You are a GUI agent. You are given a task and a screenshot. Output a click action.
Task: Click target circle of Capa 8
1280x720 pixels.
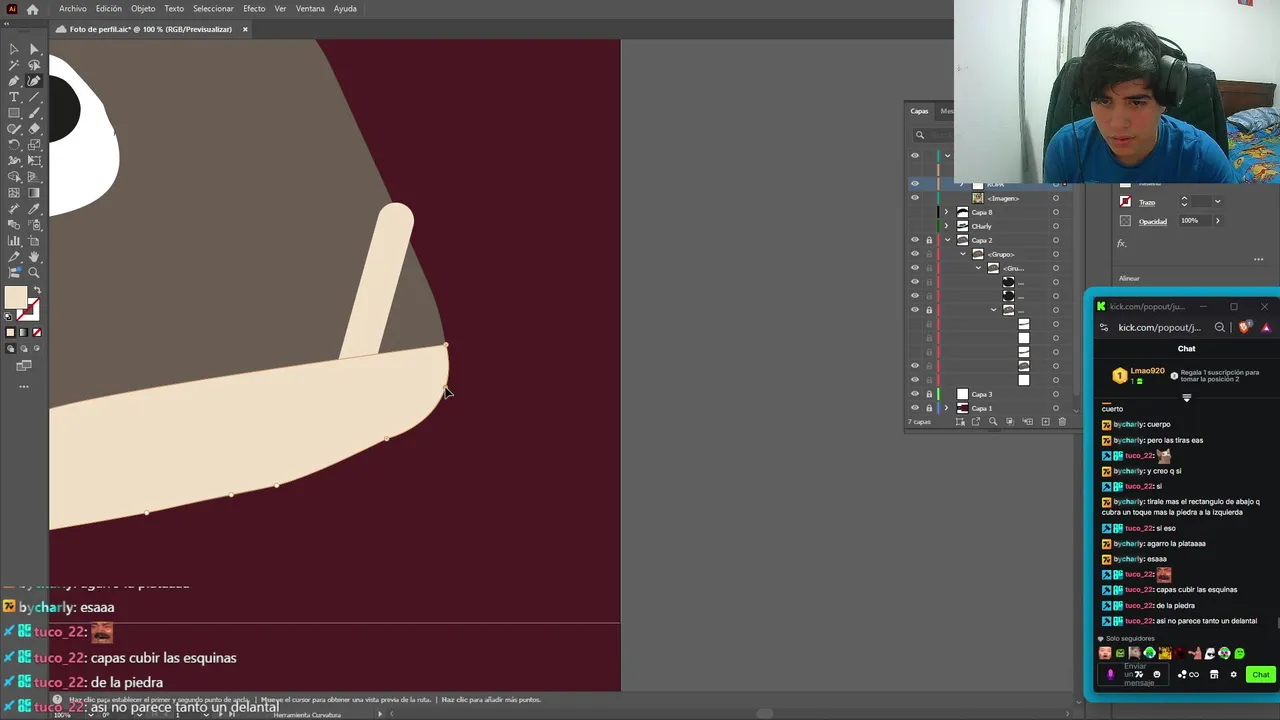pyautogui.click(x=1056, y=212)
